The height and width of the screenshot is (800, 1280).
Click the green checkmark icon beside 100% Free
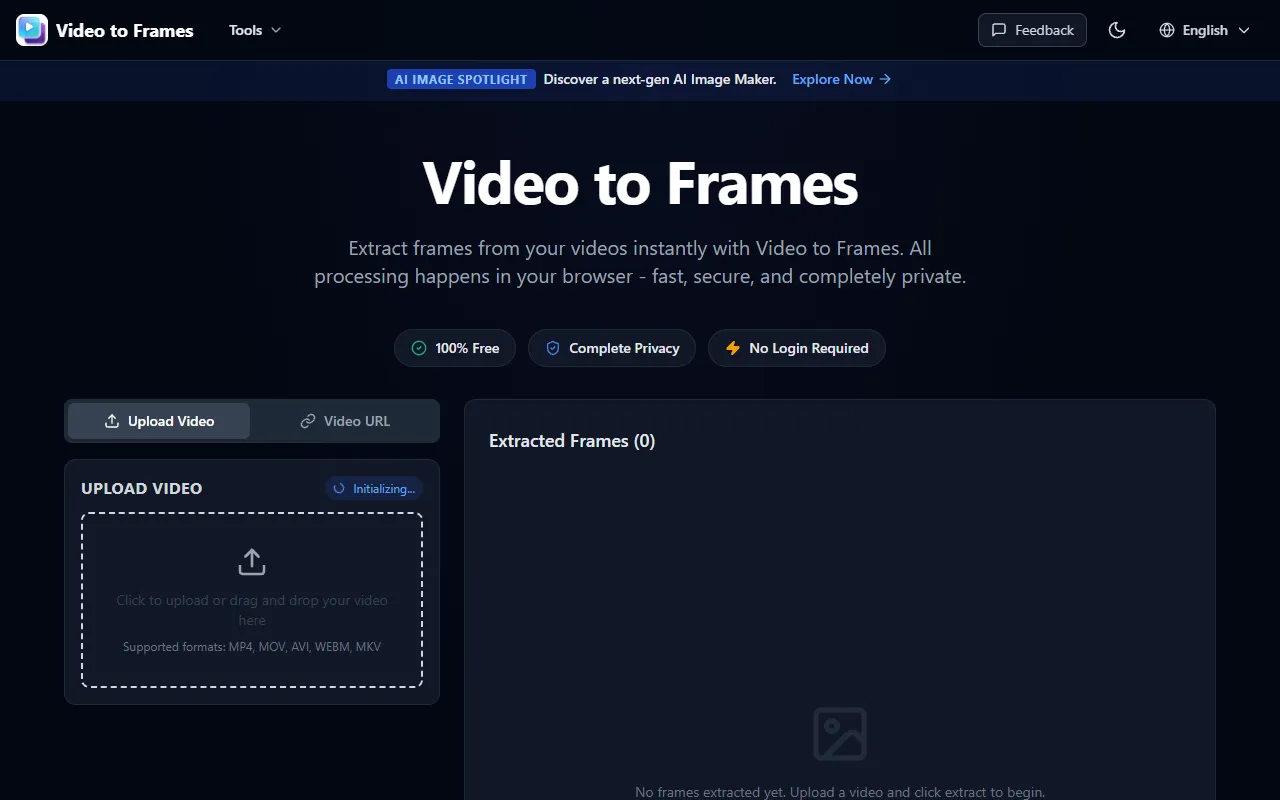[419, 348]
